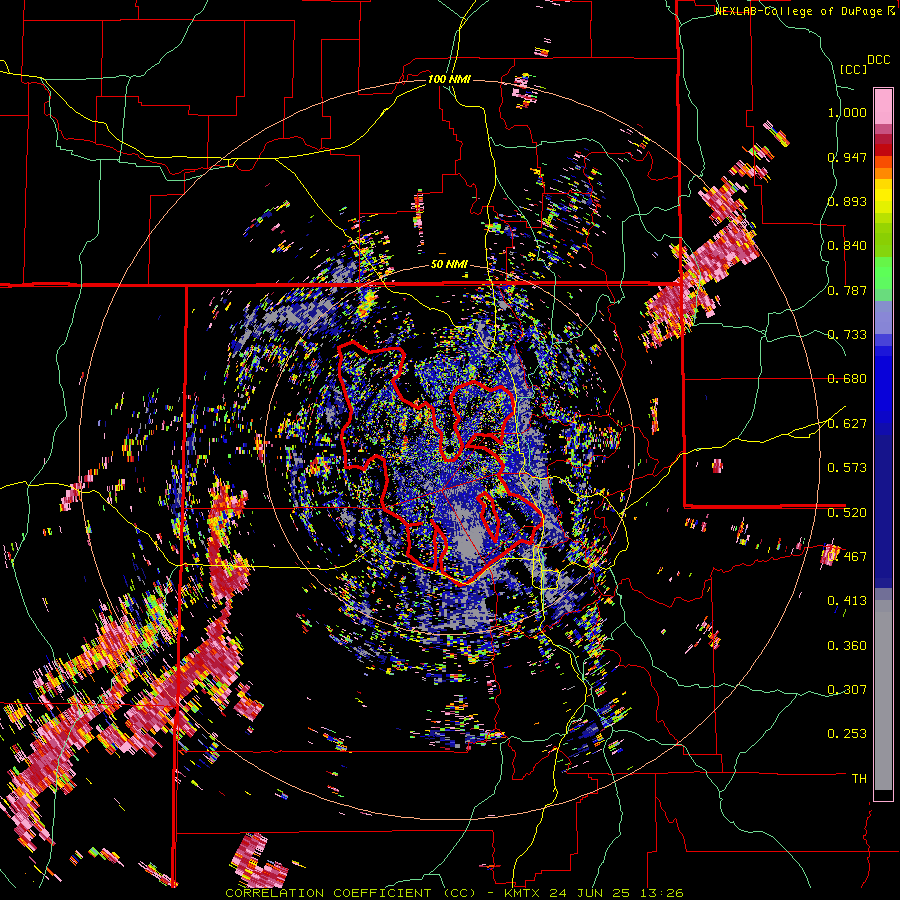This screenshot has height=900, width=900.
Task: Click the 0.573 legend value
Action: tap(847, 468)
